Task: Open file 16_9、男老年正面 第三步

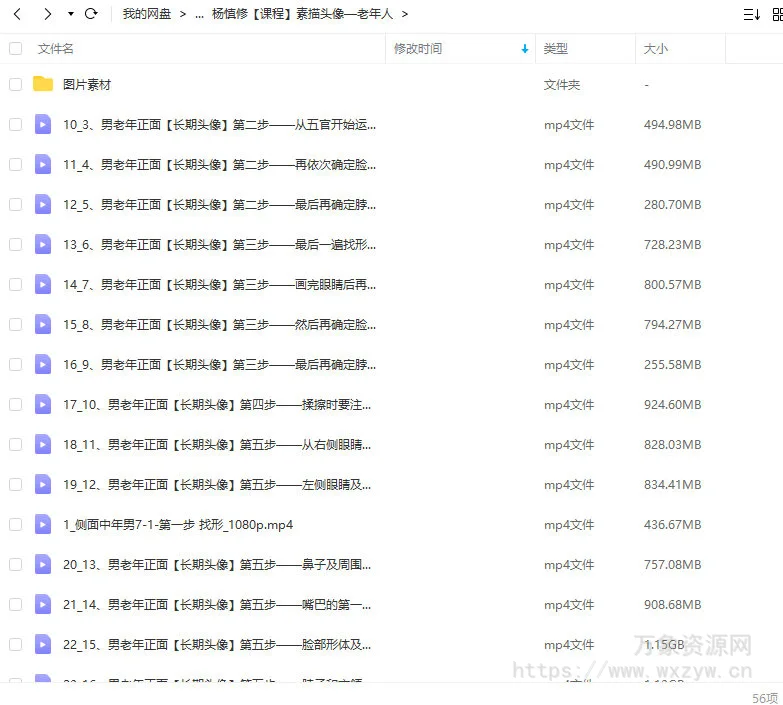Action: (219, 364)
